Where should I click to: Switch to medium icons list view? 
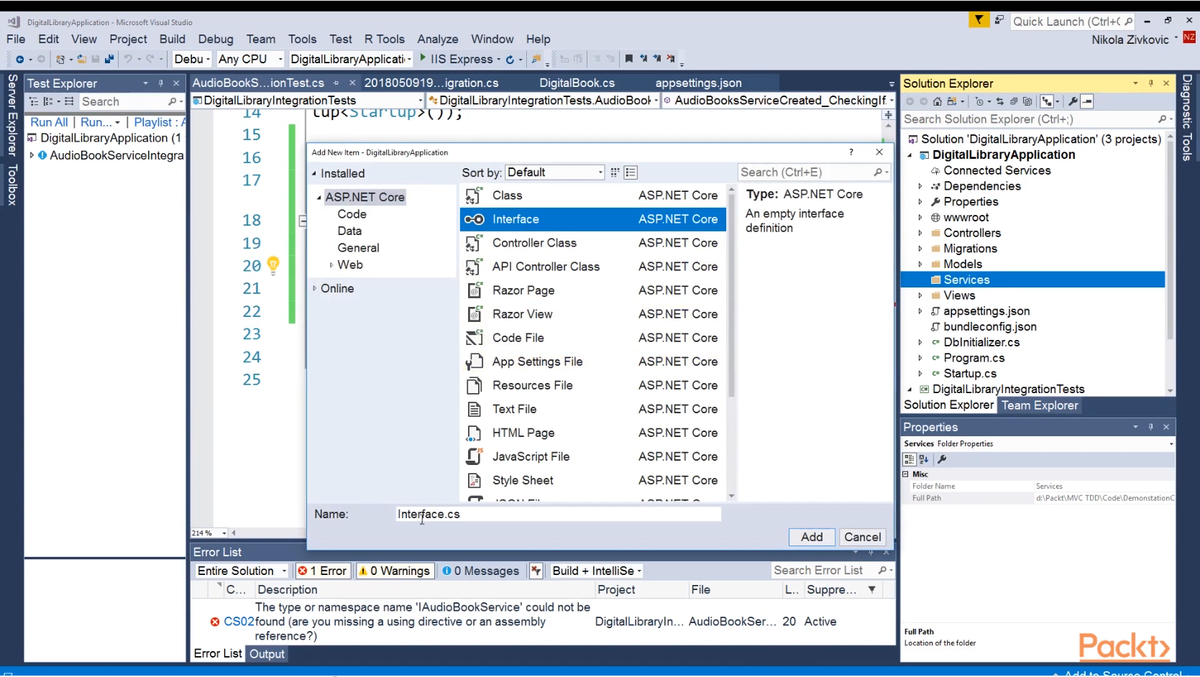pos(631,172)
